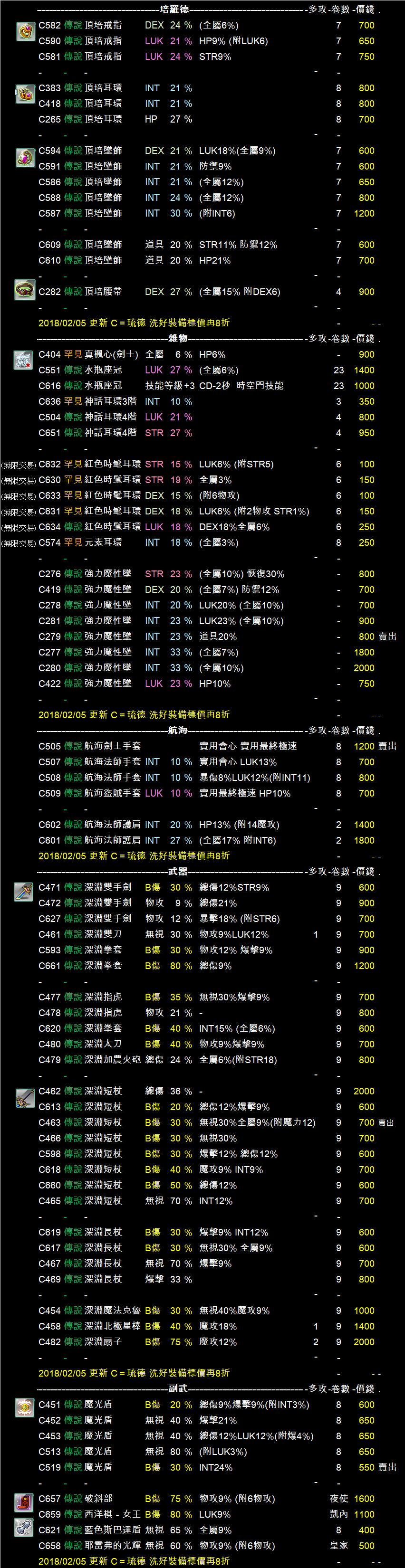405x1568 pixels.
Task: Click the 頂培戒指 ring icon
Action: pos(25,31)
